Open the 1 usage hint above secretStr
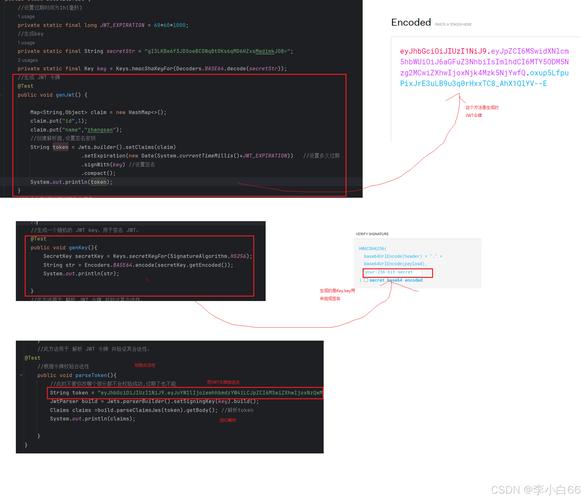This screenshot has height=500, width=582. pos(26,43)
